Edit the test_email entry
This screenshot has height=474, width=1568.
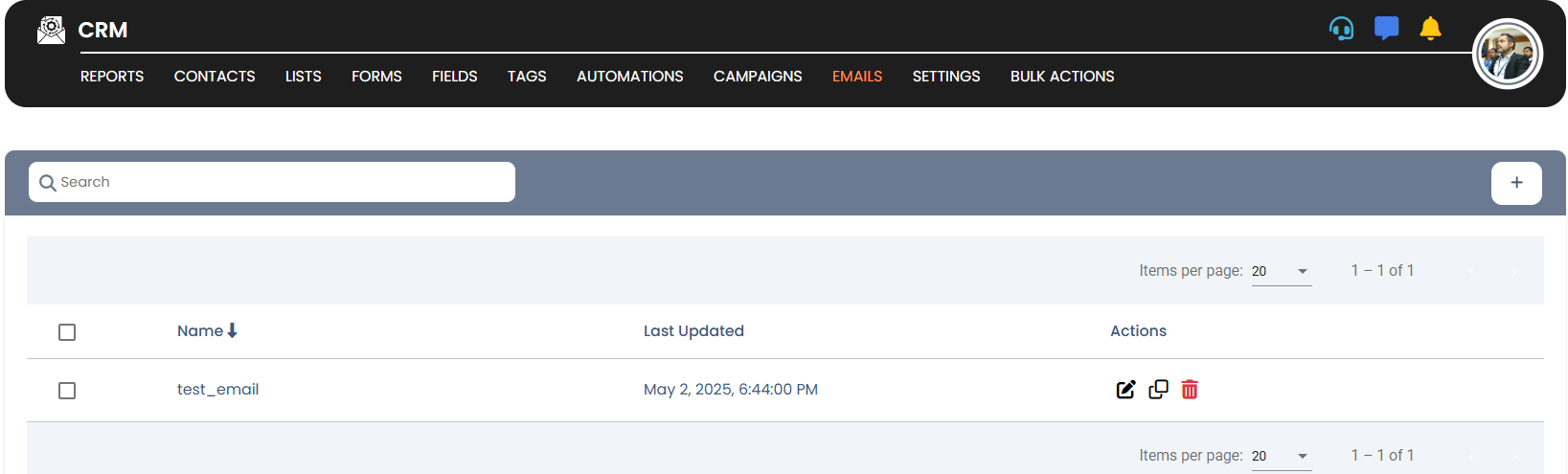(1125, 390)
